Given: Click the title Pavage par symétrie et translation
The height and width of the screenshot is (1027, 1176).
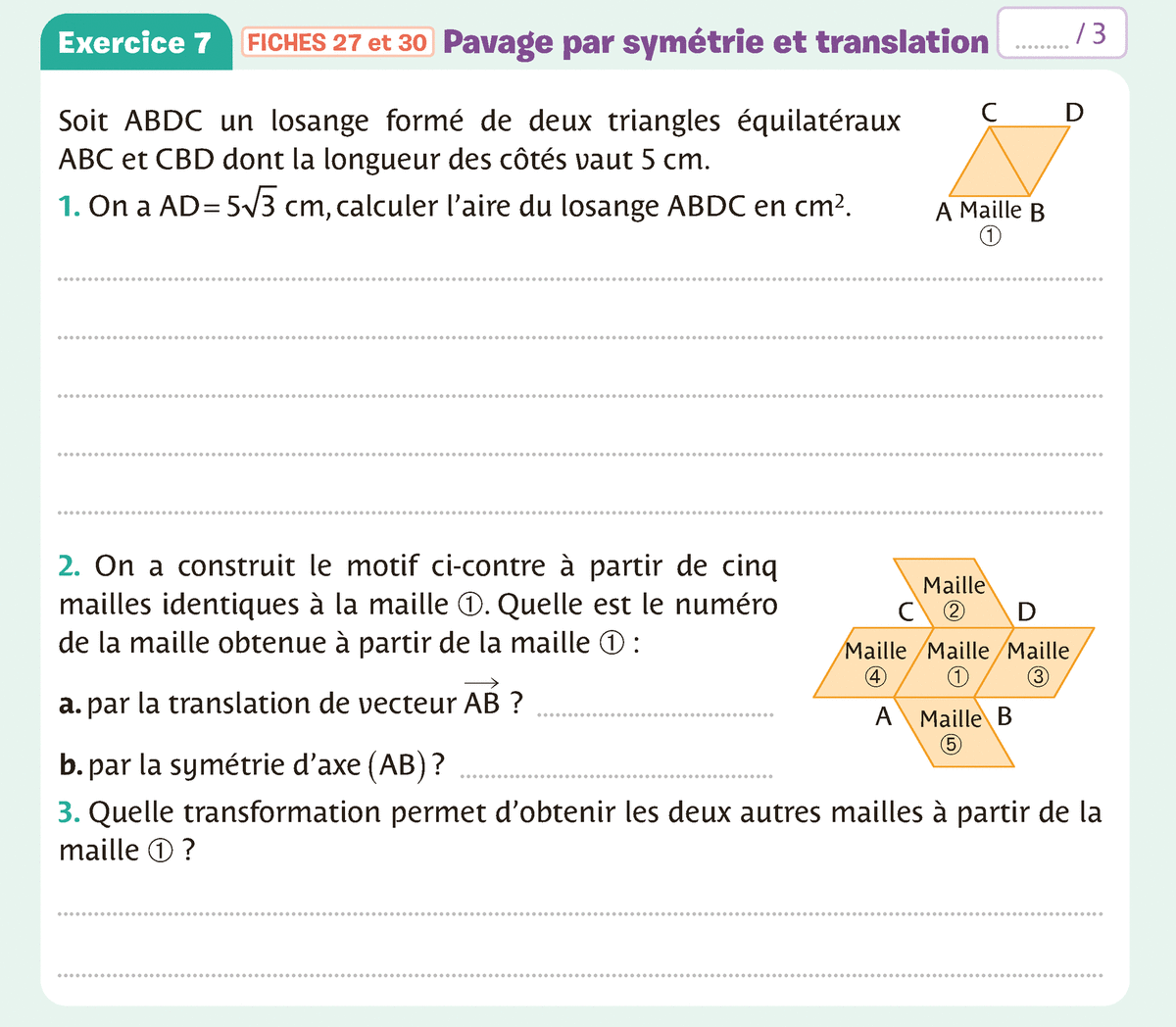Looking at the screenshot, I should tap(715, 42).
